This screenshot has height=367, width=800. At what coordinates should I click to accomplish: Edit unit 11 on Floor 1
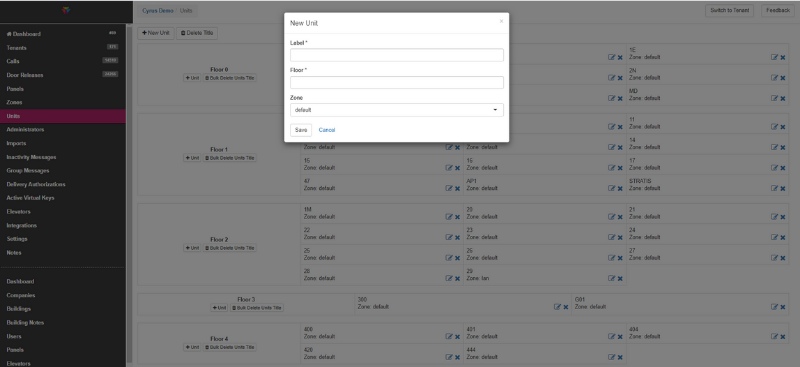(x=774, y=127)
